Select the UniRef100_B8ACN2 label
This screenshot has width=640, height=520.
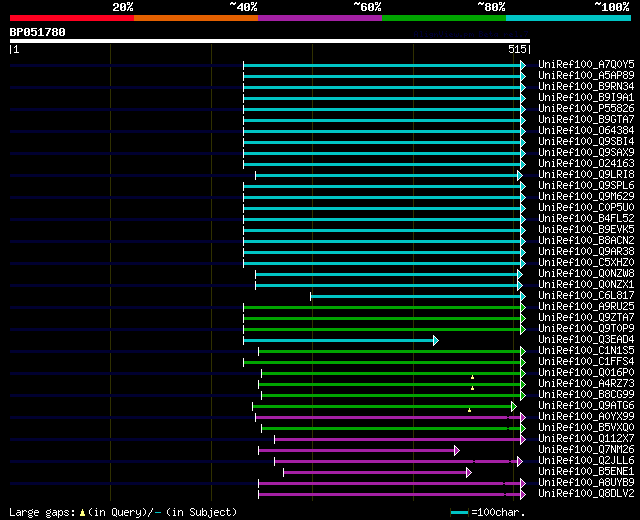tap(586, 241)
